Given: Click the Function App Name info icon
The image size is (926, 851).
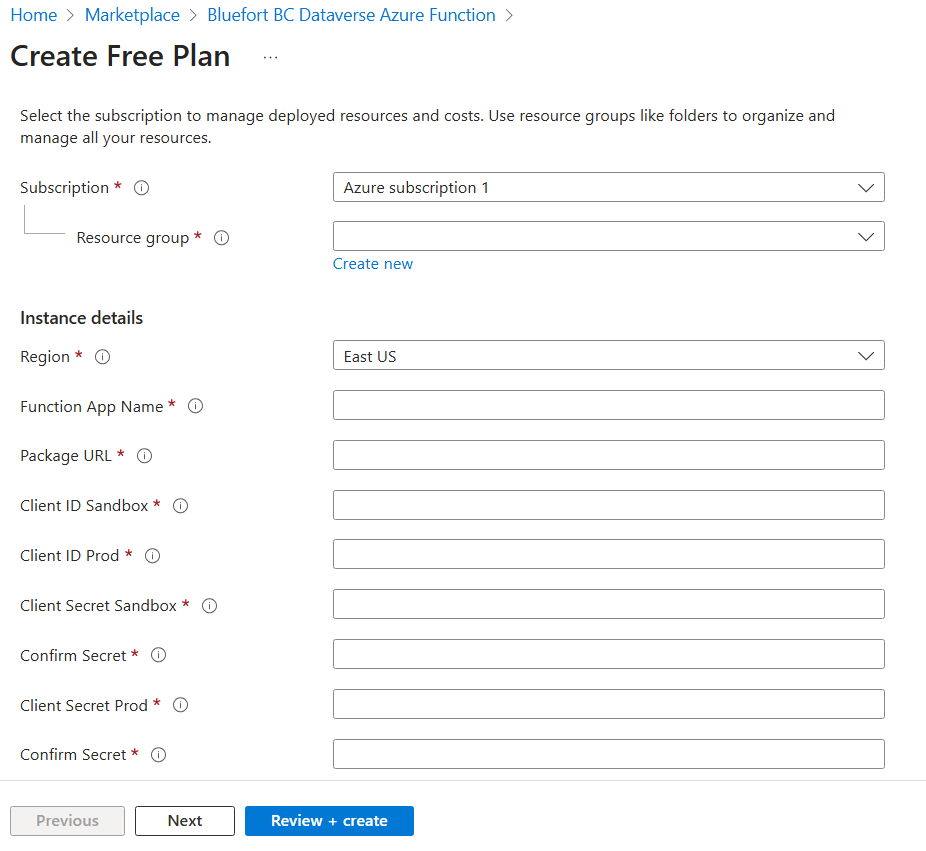Looking at the screenshot, I should point(196,406).
